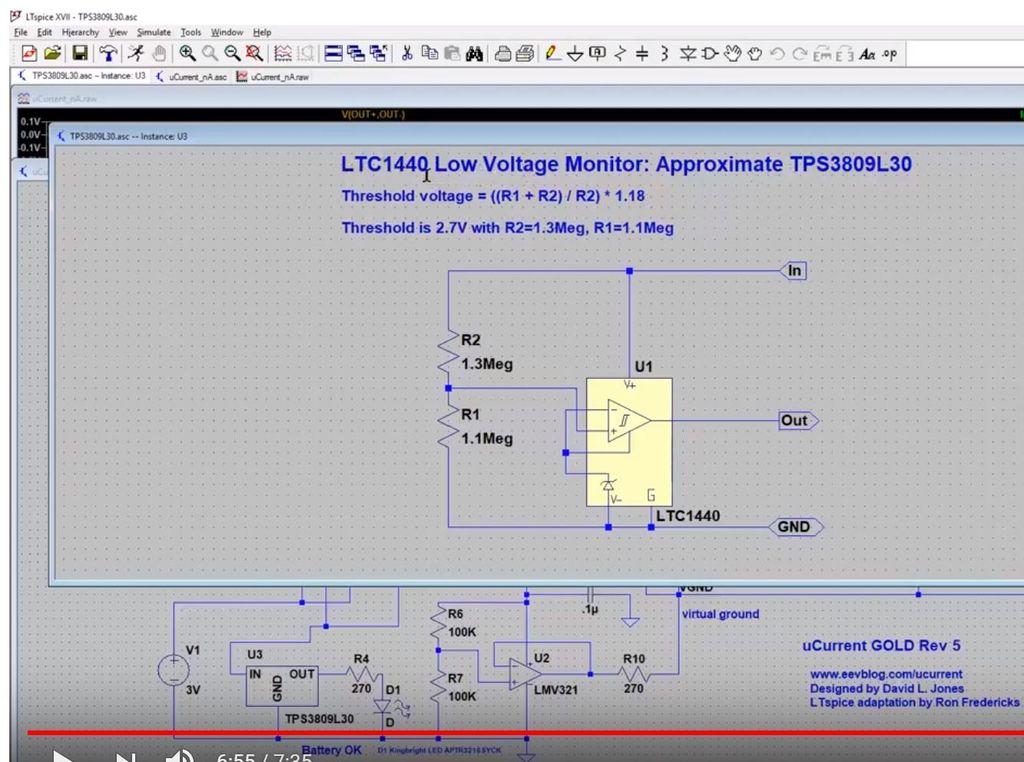The image size is (1024, 762).
Task: Open the Tools menu
Action: coord(191,32)
